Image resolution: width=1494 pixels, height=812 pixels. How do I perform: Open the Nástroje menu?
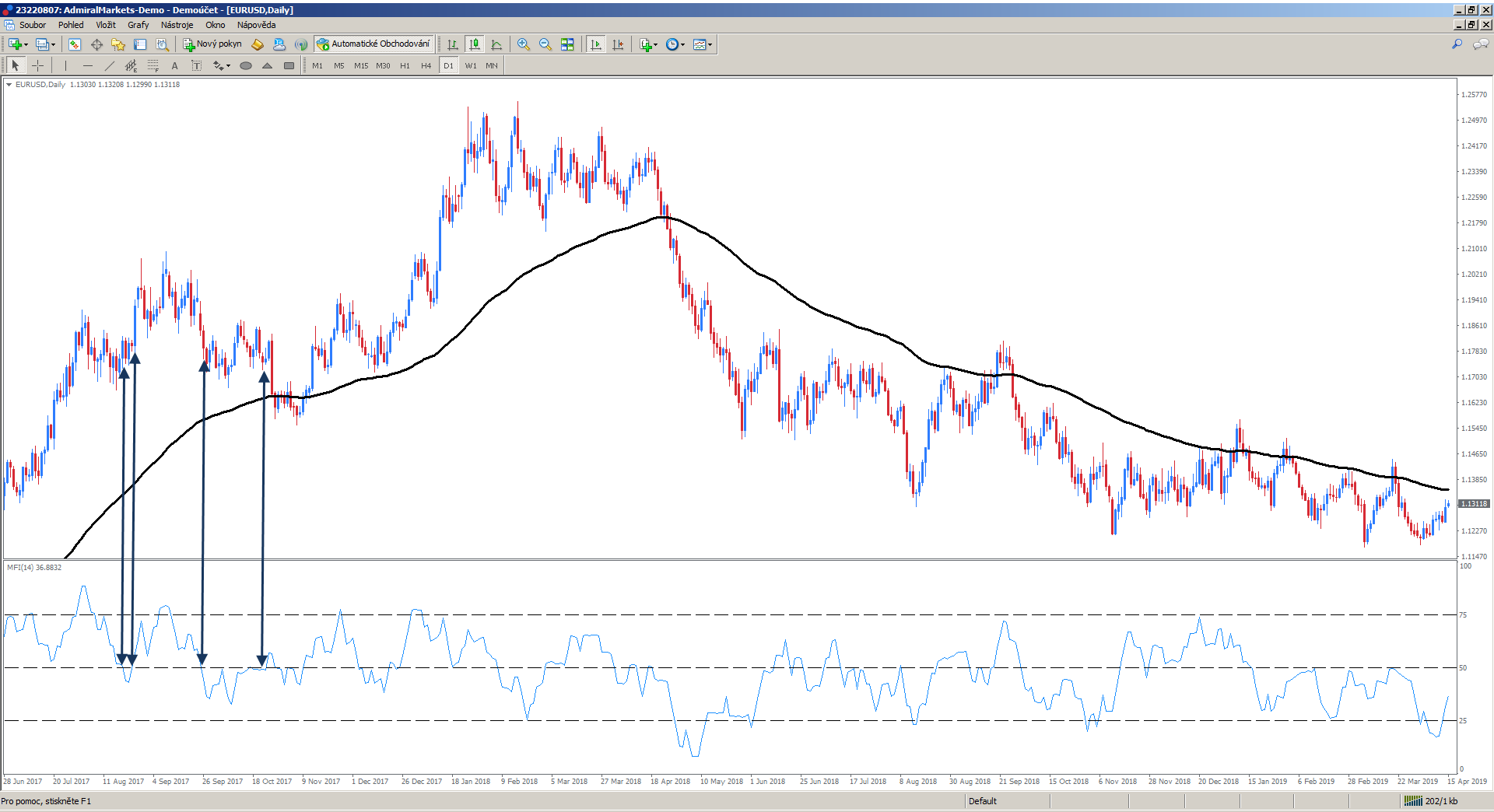(177, 25)
